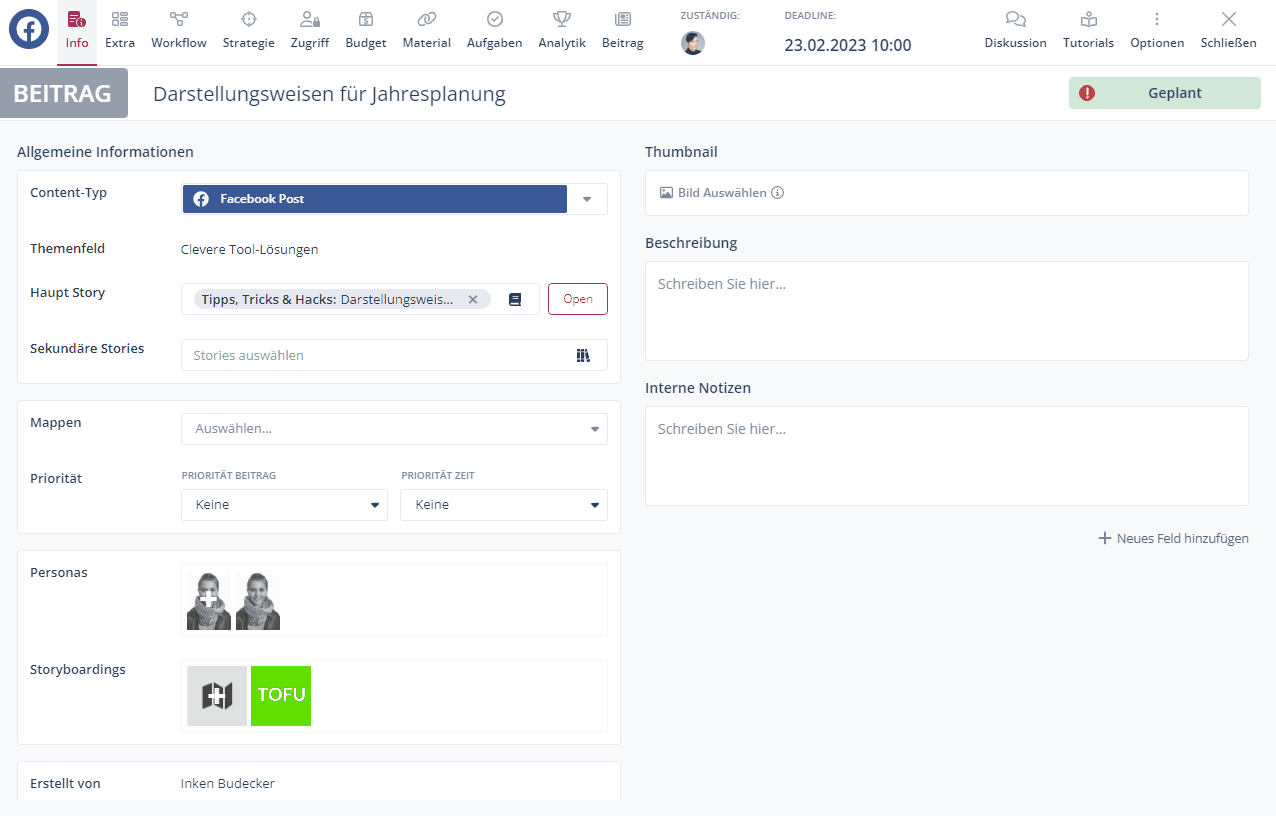Click Neues Feld hinzufügen

(x=1173, y=538)
